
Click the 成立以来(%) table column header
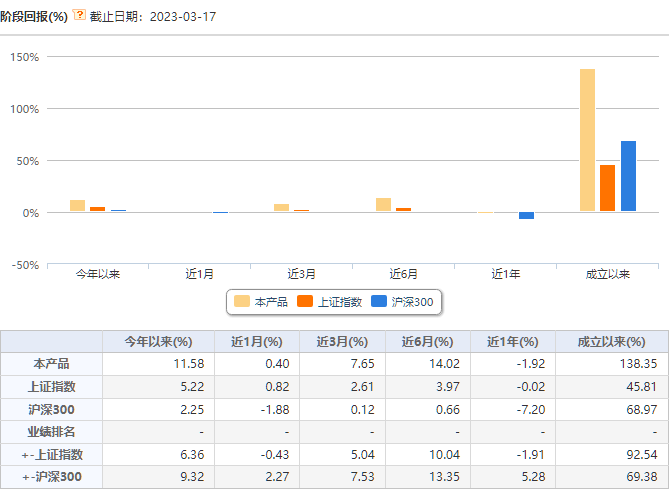612,342
